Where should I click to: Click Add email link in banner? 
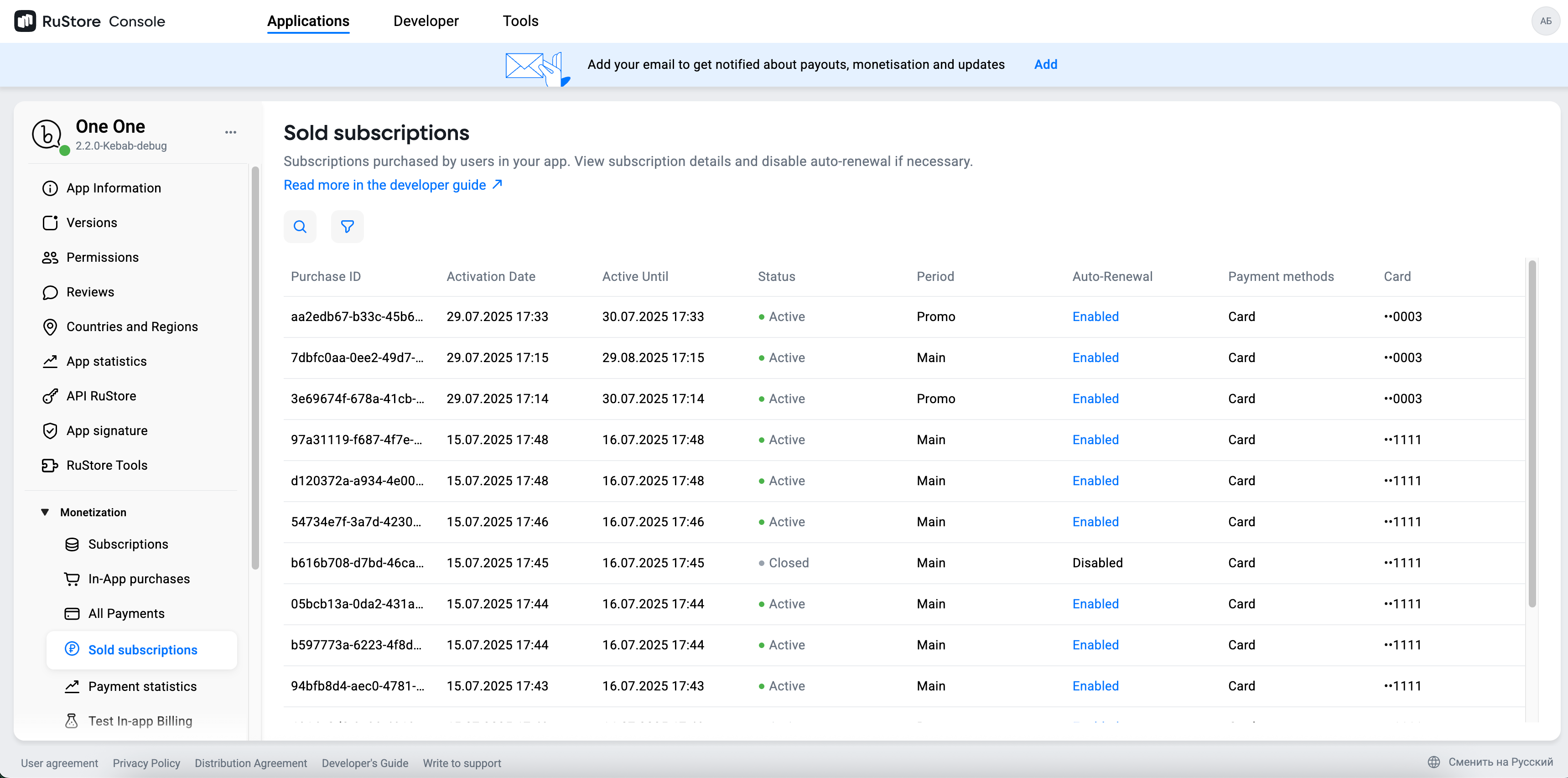[1045, 64]
